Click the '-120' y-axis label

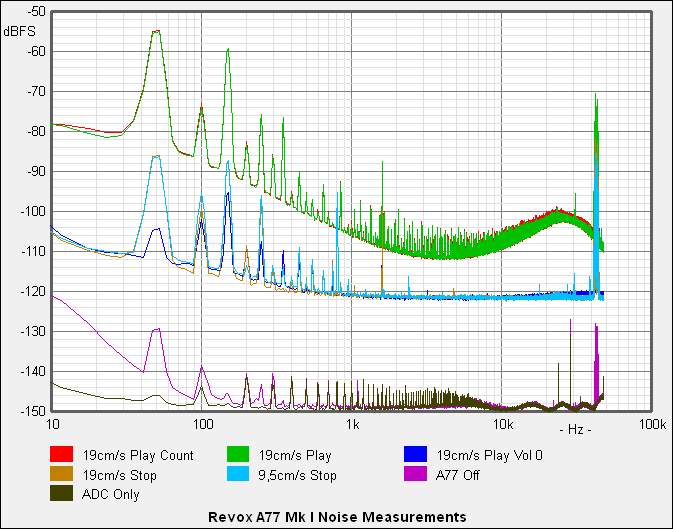(33, 291)
